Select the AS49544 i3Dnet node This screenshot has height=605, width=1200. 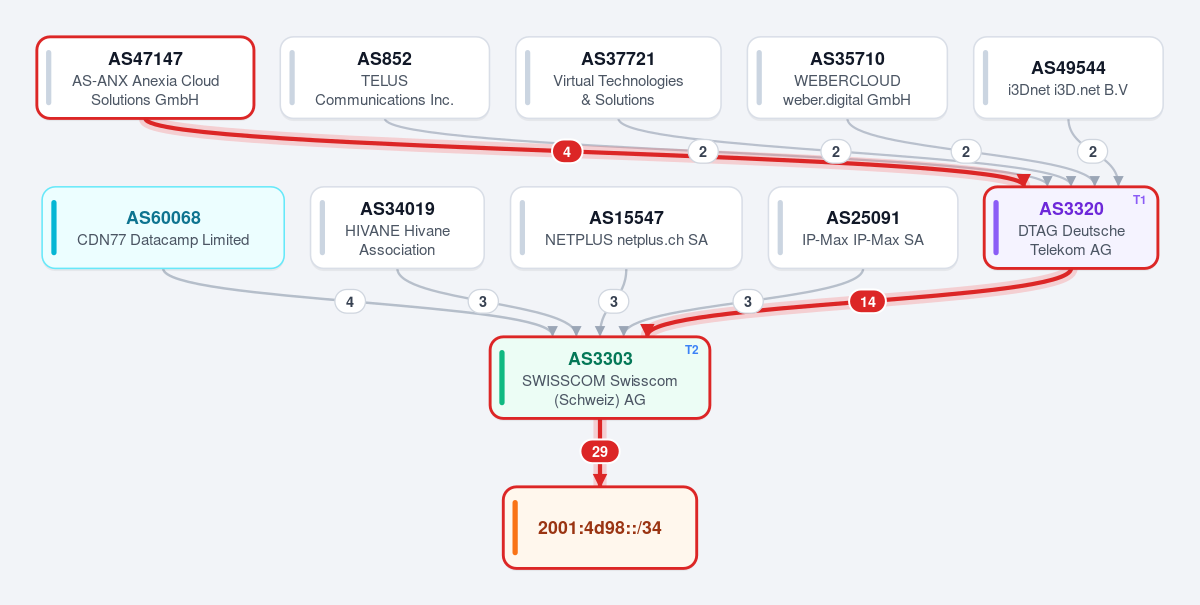1068,78
